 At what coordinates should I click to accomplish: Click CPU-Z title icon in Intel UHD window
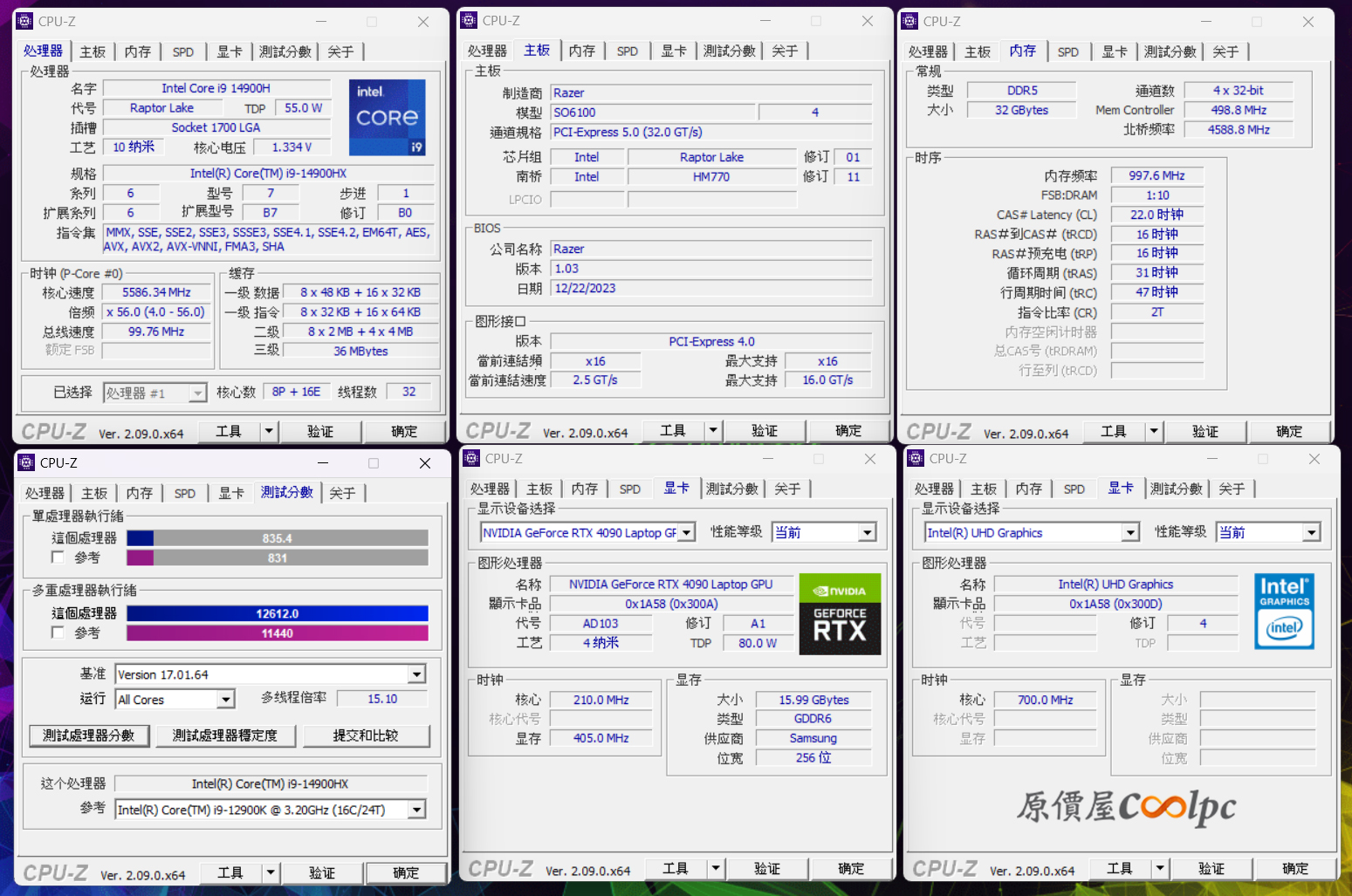click(916, 458)
